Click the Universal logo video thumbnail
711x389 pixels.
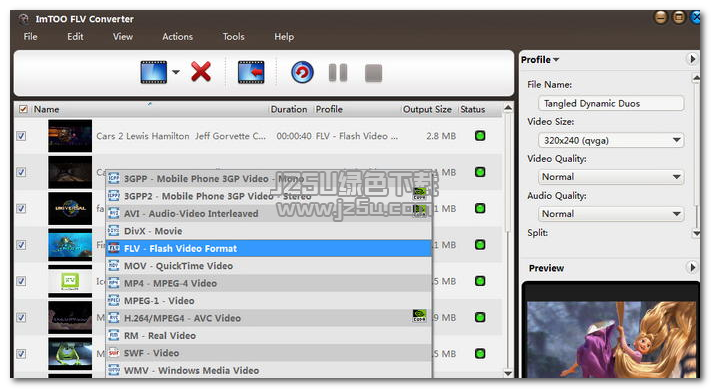(x=70, y=209)
